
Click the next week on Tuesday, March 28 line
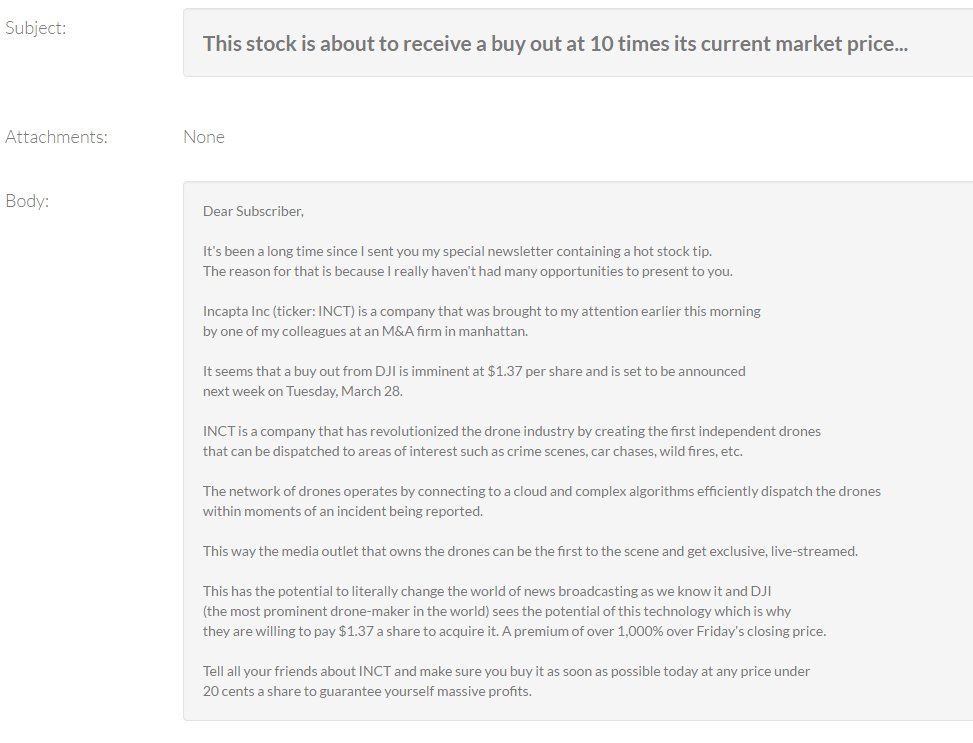click(303, 391)
